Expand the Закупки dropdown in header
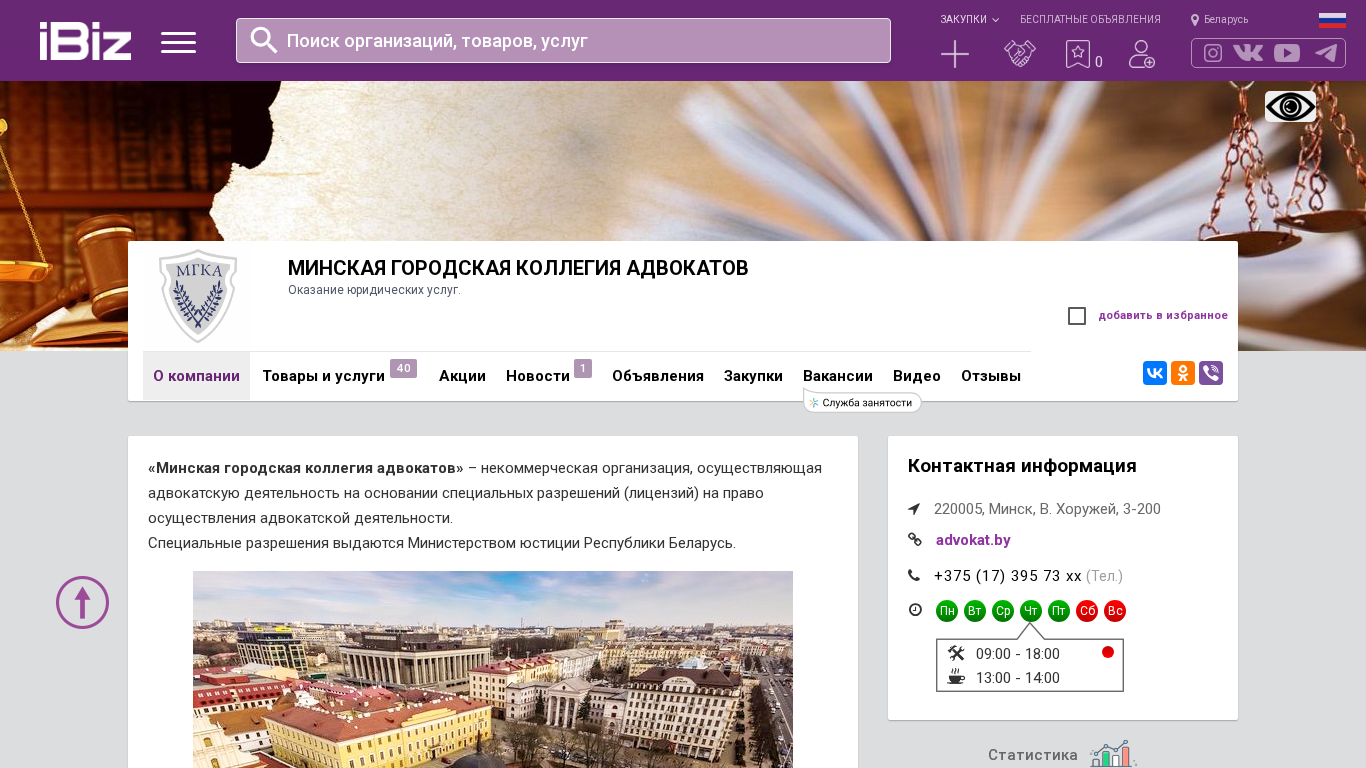The height and width of the screenshot is (768, 1366). point(969,19)
